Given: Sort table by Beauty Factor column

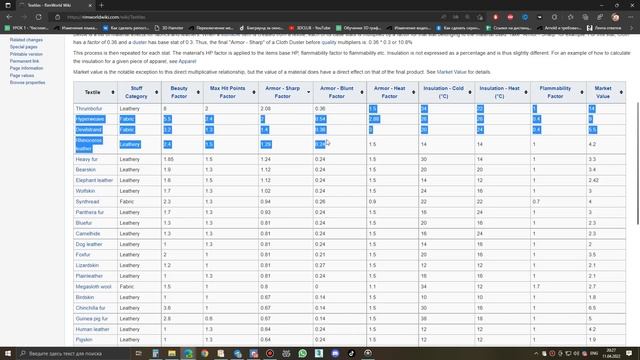Looking at the screenshot, I should click(x=182, y=92).
